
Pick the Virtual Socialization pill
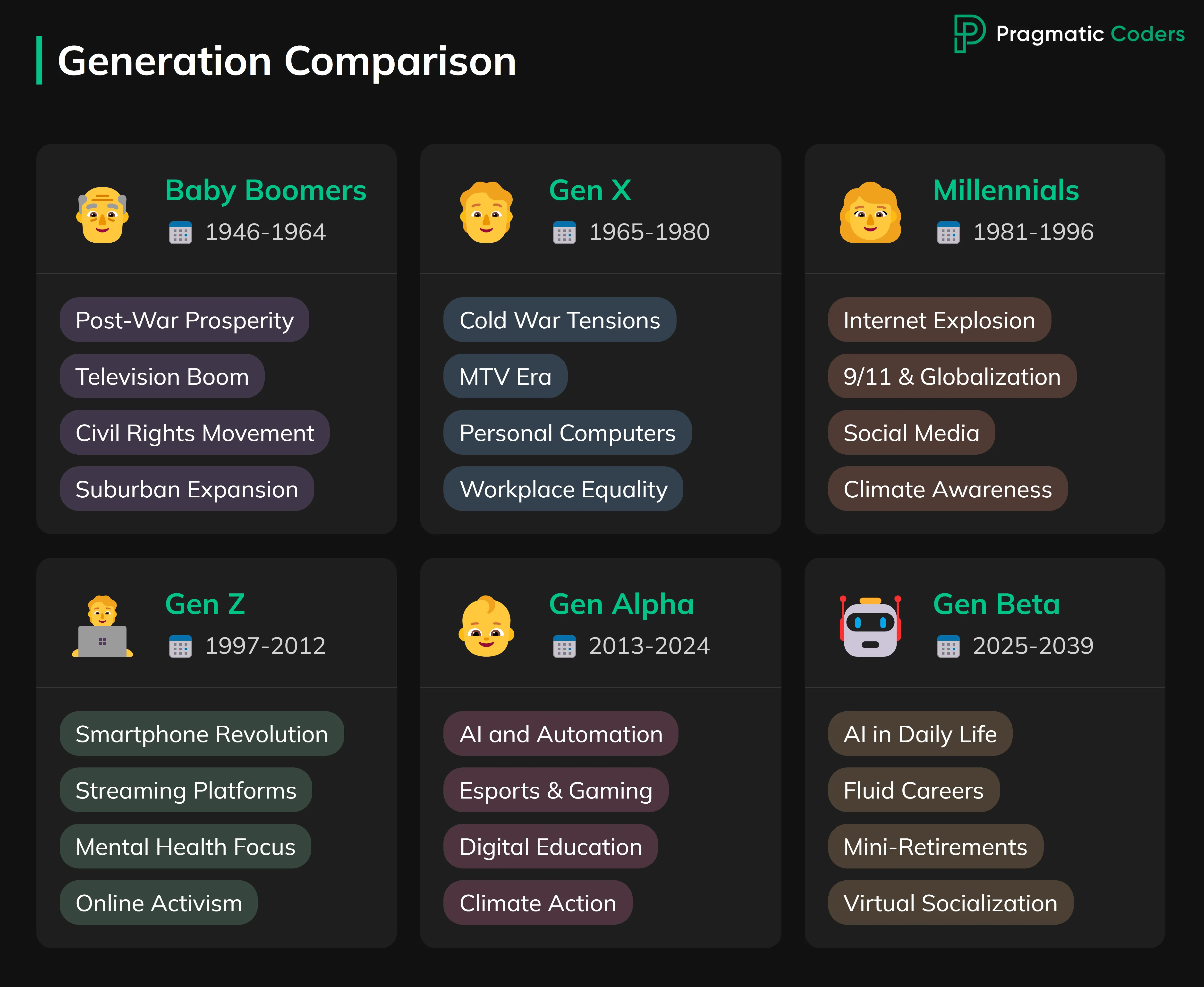pos(950,902)
